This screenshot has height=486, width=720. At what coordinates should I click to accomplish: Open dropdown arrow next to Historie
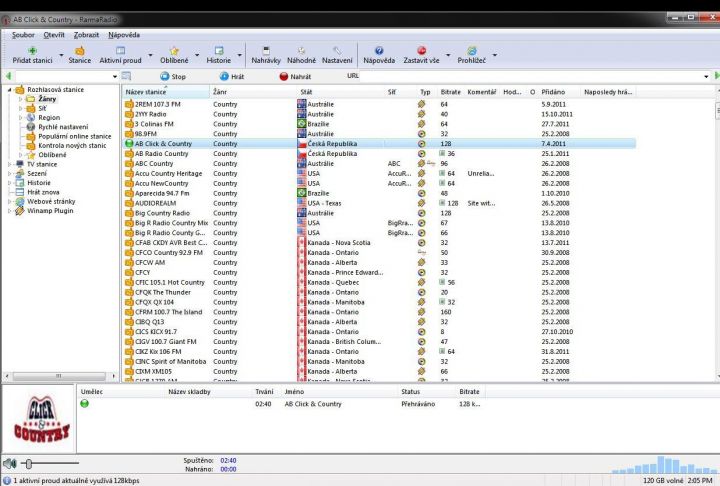[239, 55]
